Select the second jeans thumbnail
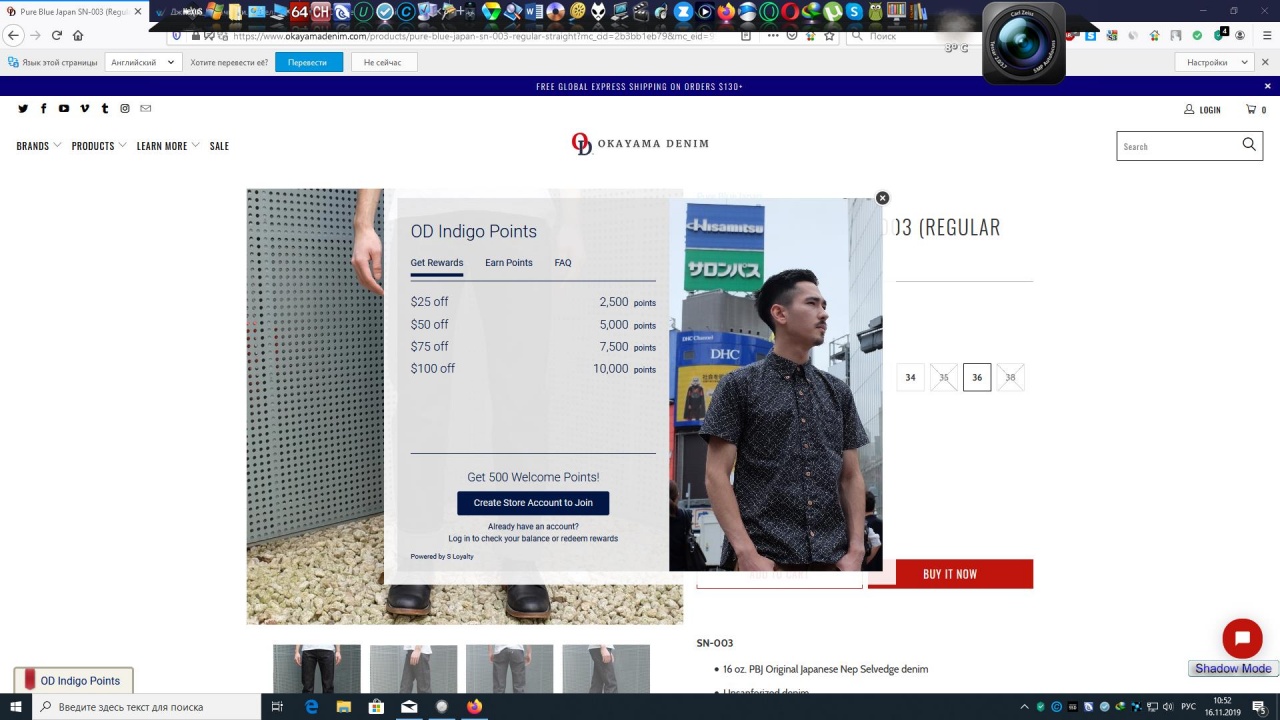The image size is (1280, 720). (x=413, y=669)
